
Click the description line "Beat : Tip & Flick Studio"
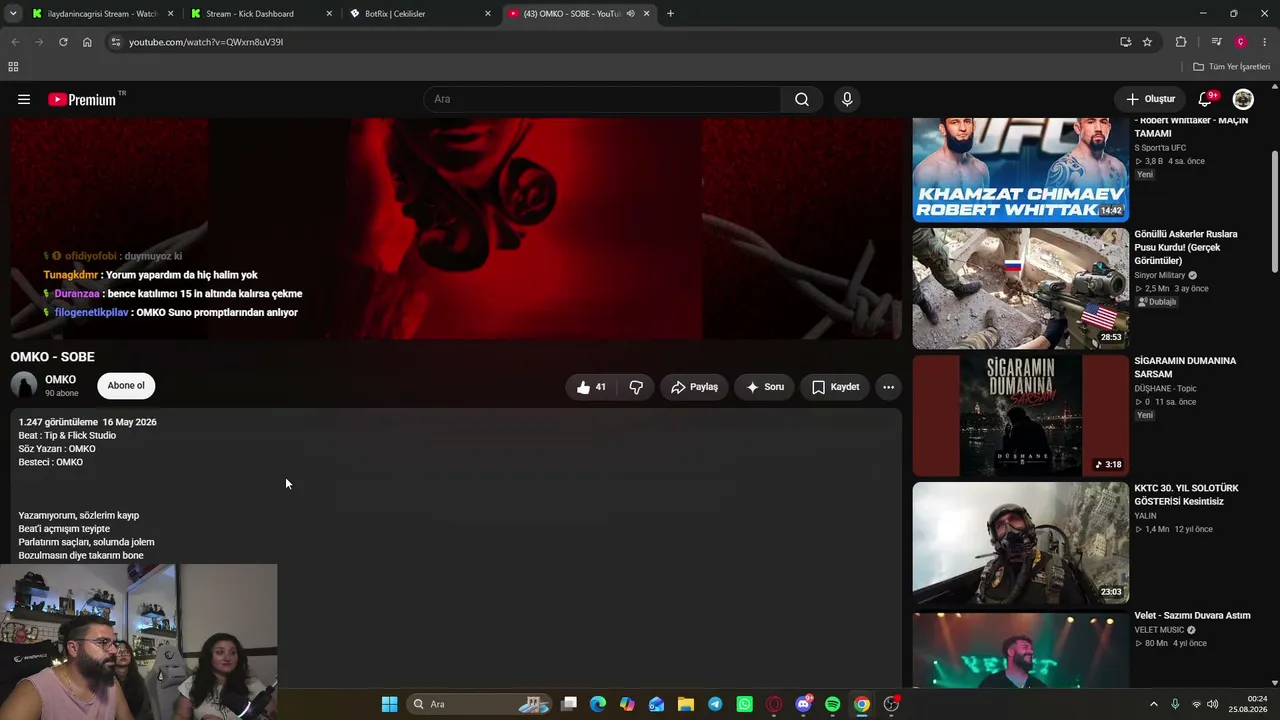[x=67, y=435]
